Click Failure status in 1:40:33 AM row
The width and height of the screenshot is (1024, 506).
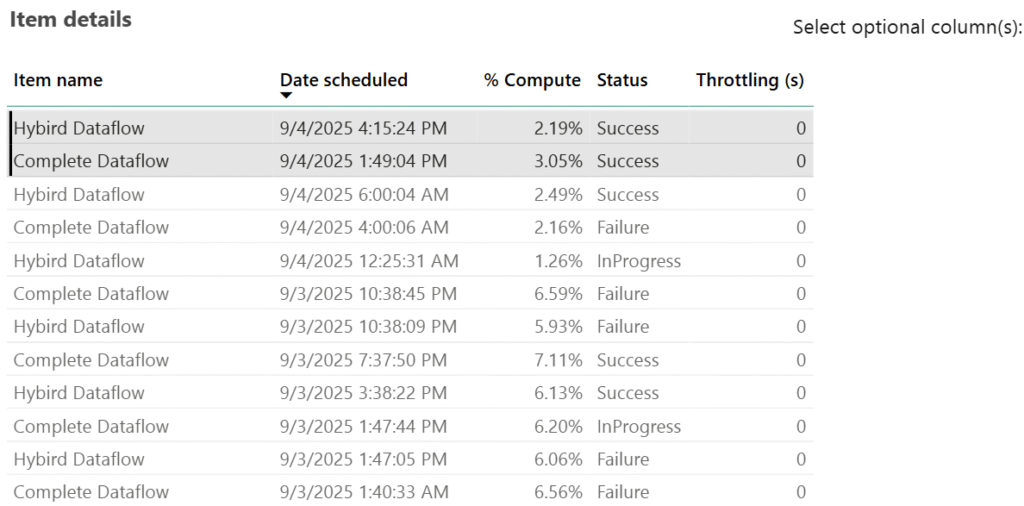[x=622, y=492]
